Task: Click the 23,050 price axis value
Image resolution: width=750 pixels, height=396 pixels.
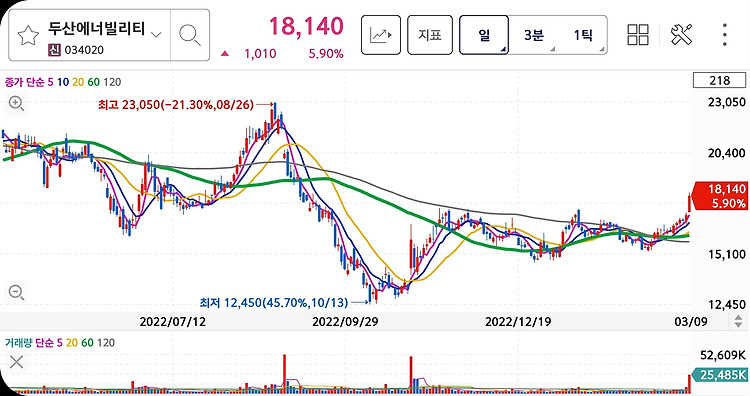Action: click(727, 102)
